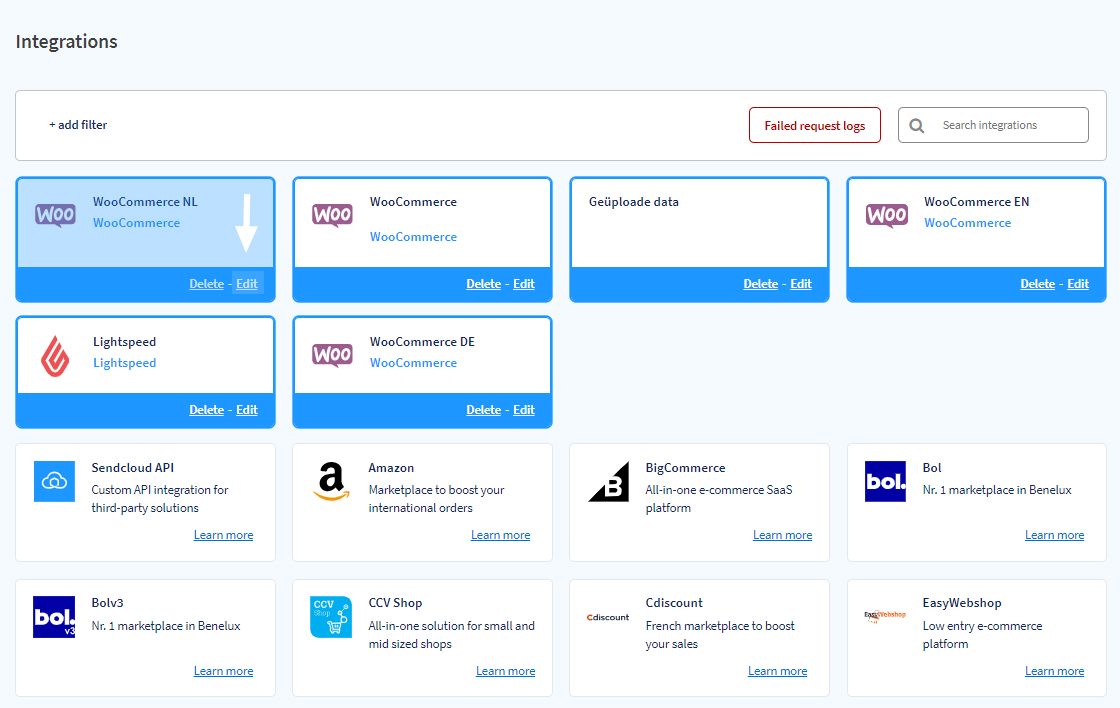Open Learn more for Amazon

click(x=501, y=535)
